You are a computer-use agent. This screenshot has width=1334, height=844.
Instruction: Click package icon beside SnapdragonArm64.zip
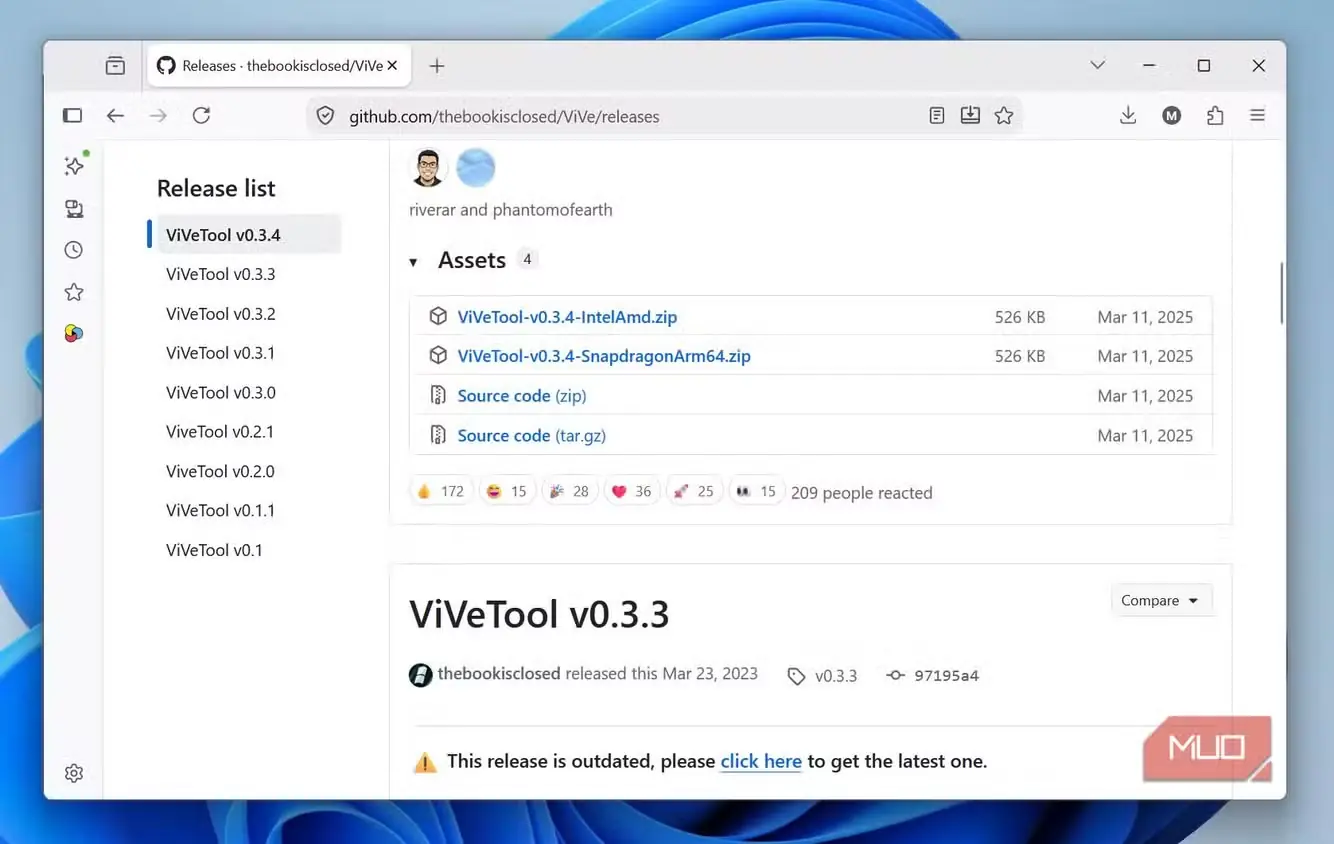tap(438, 355)
